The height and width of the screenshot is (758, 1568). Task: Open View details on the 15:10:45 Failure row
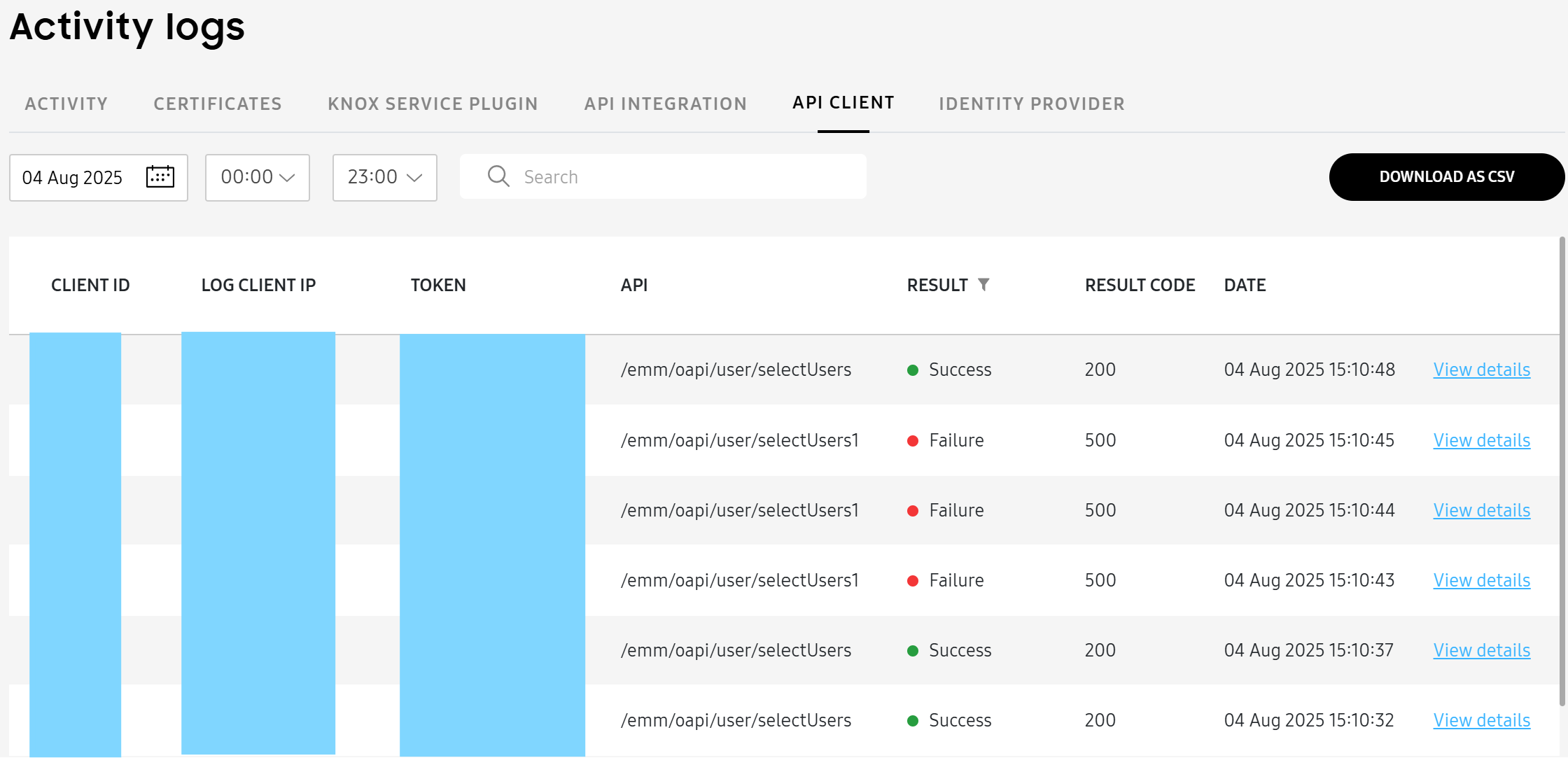[1481, 440]
